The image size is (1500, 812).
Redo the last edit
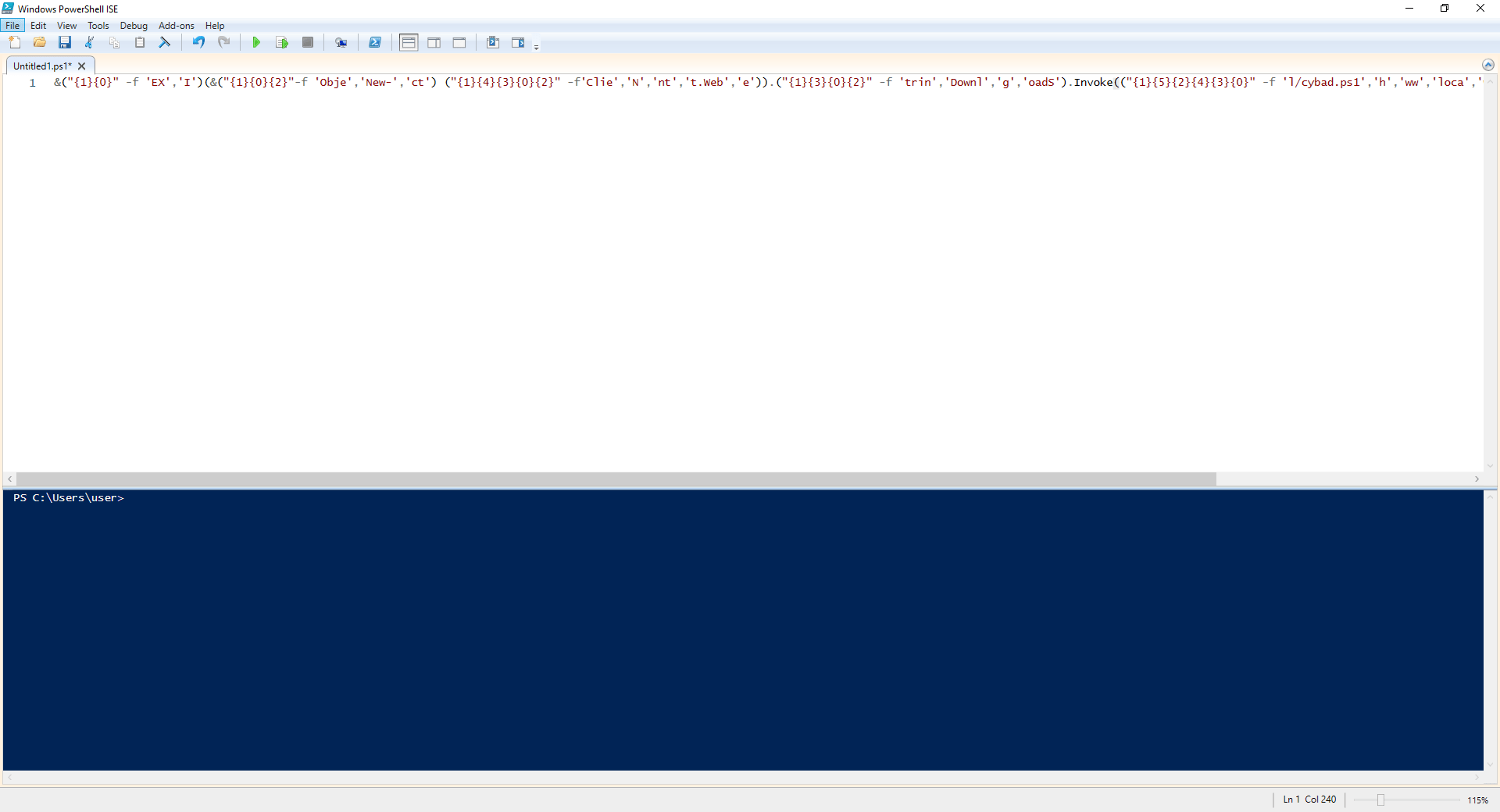pos(224,43)
